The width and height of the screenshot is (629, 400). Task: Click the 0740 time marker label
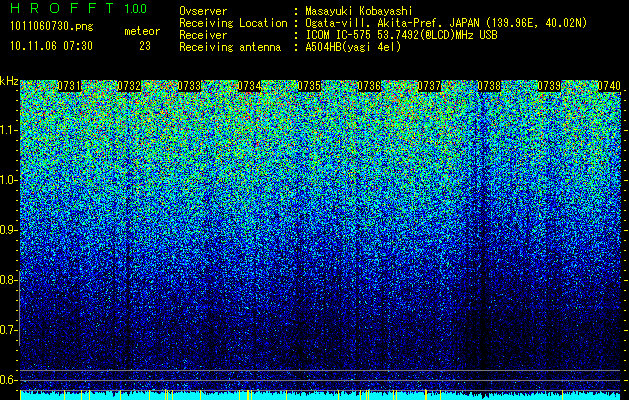coord(609,86)
